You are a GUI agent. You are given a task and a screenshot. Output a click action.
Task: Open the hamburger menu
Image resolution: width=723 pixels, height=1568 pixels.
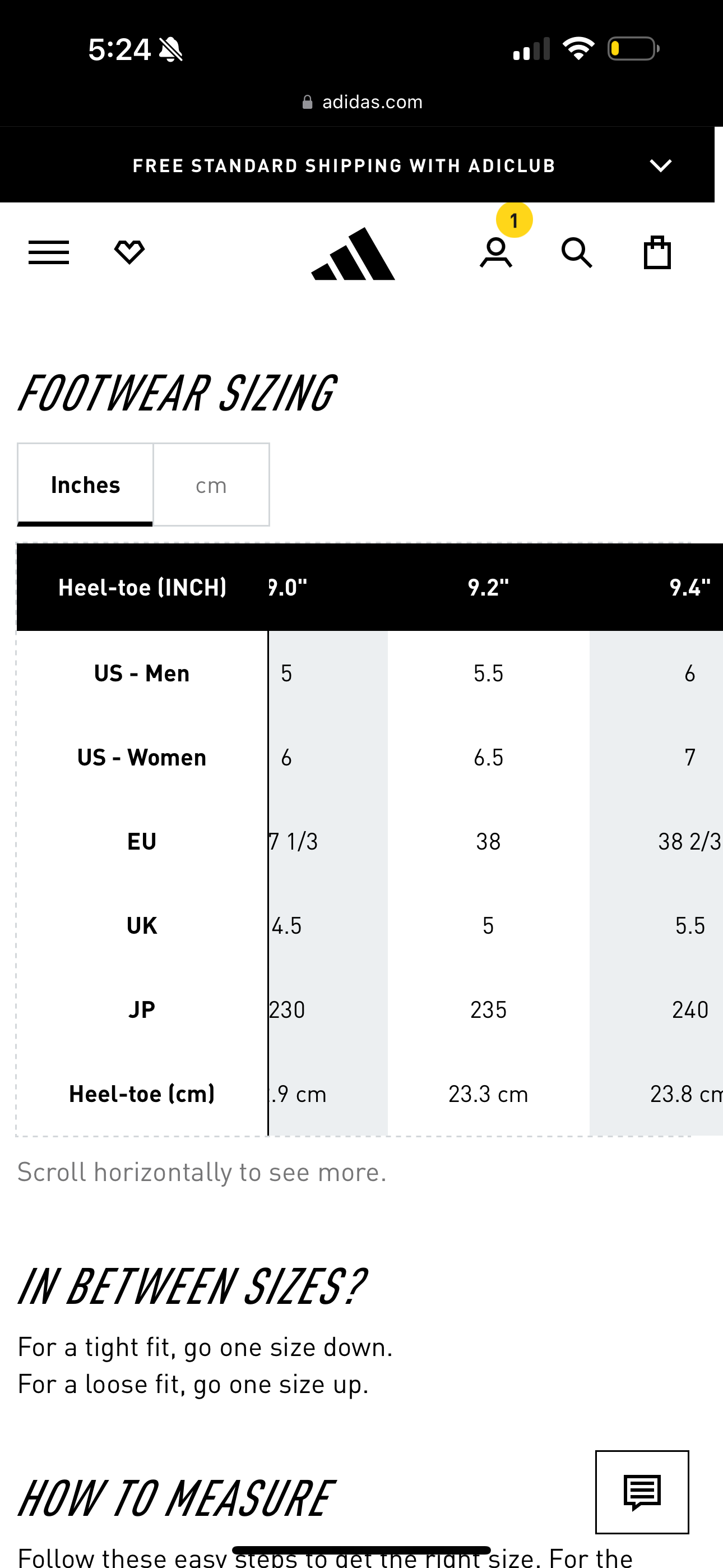[49, 252]
